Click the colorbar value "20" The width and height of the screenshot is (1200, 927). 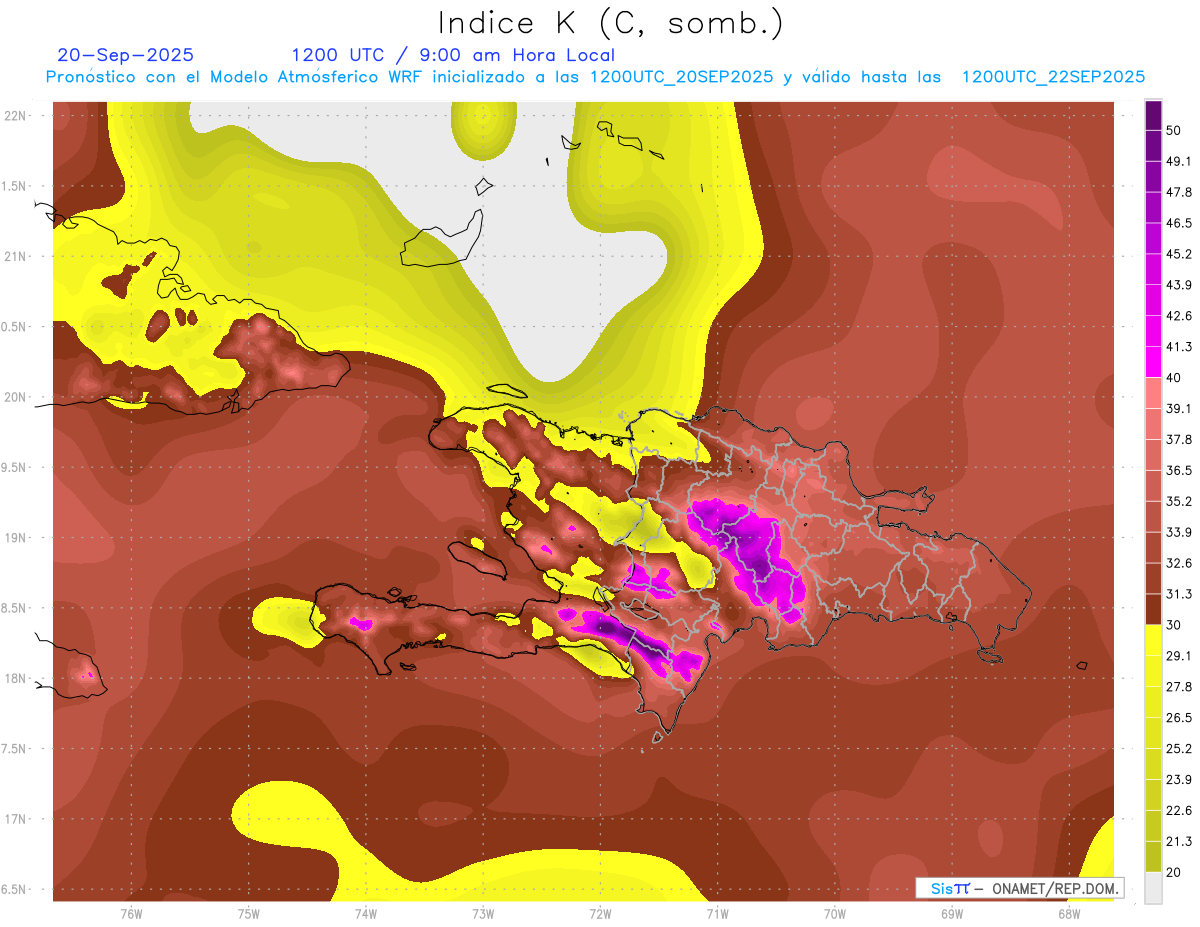coord(1176,872)
